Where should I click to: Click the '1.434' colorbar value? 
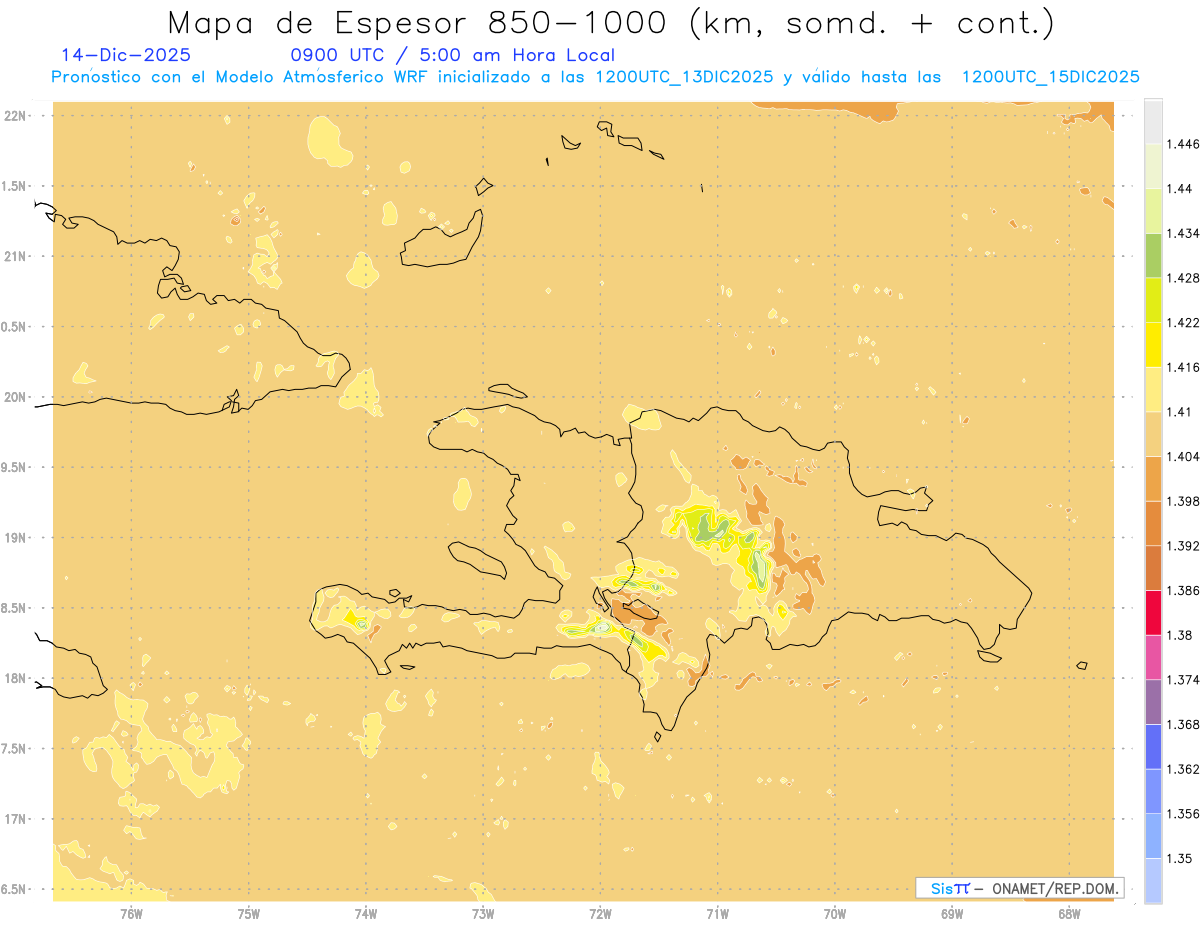coord(1182,233)
